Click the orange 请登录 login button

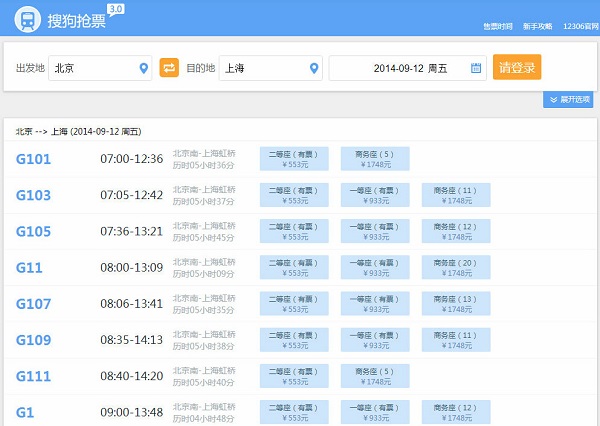pos(517,67)
